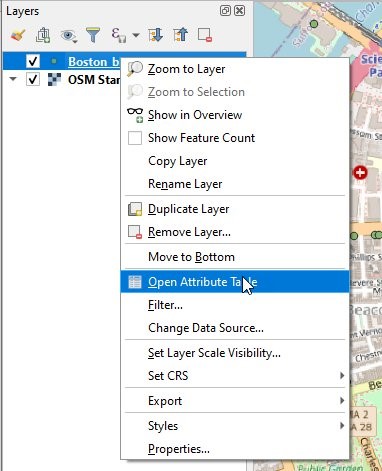Choose Set Layer Scale Visibility...
The height and width of the screenshot is (471, 382).
pos(235,353)
